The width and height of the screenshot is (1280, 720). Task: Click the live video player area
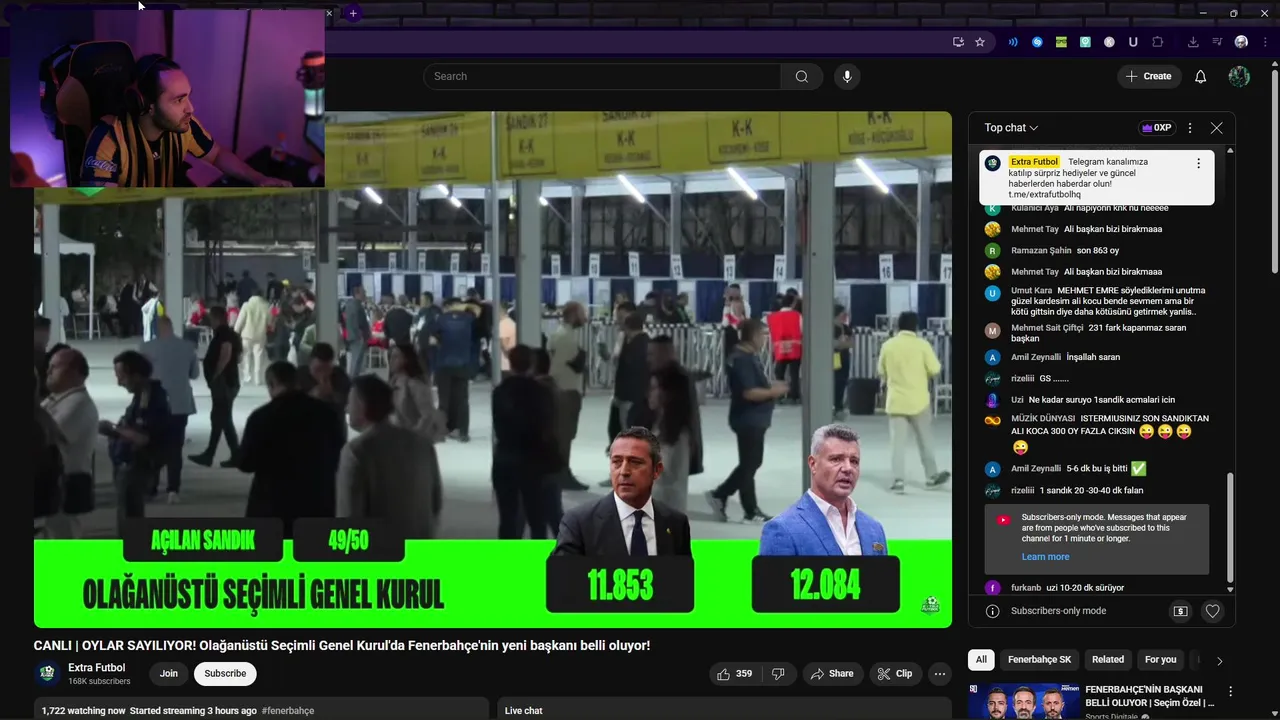tap(493, 369)
